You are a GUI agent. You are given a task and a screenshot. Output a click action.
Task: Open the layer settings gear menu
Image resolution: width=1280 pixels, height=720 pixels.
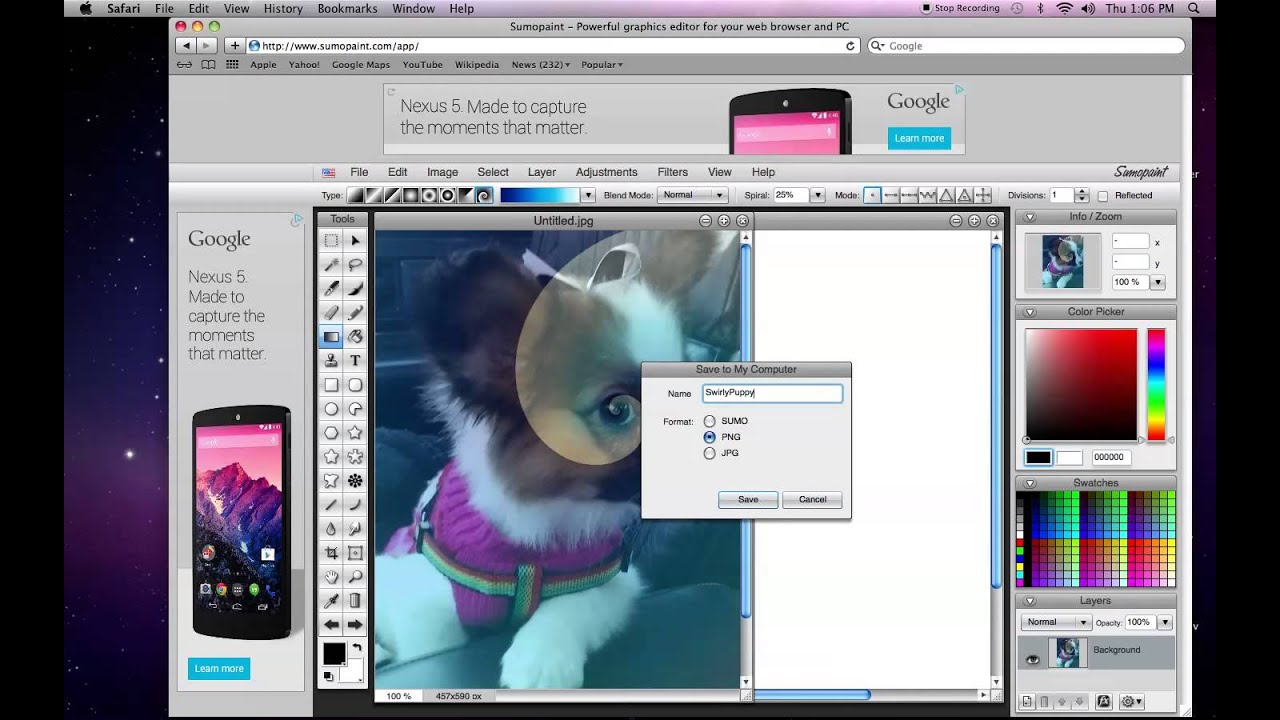[1132, 702]
